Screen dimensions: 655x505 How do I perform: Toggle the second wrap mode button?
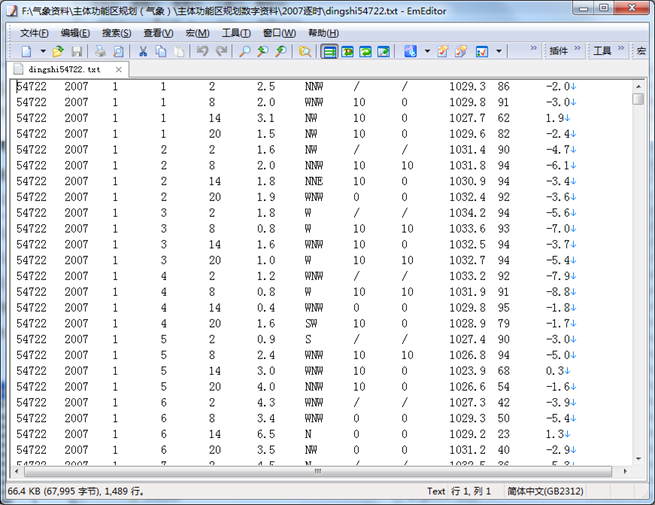(348, 51)
